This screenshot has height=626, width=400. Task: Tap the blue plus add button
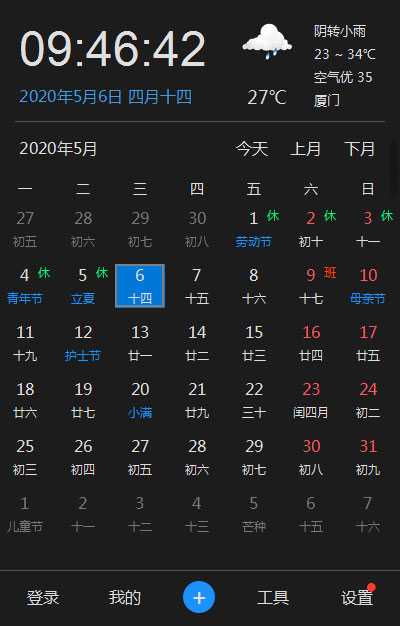pyautogui.click(x=199, y=598)
